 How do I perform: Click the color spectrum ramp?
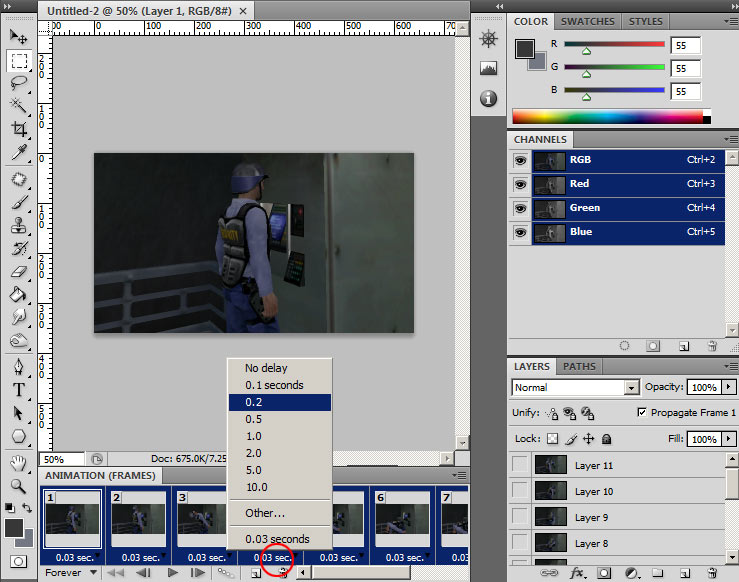[611, 116]
